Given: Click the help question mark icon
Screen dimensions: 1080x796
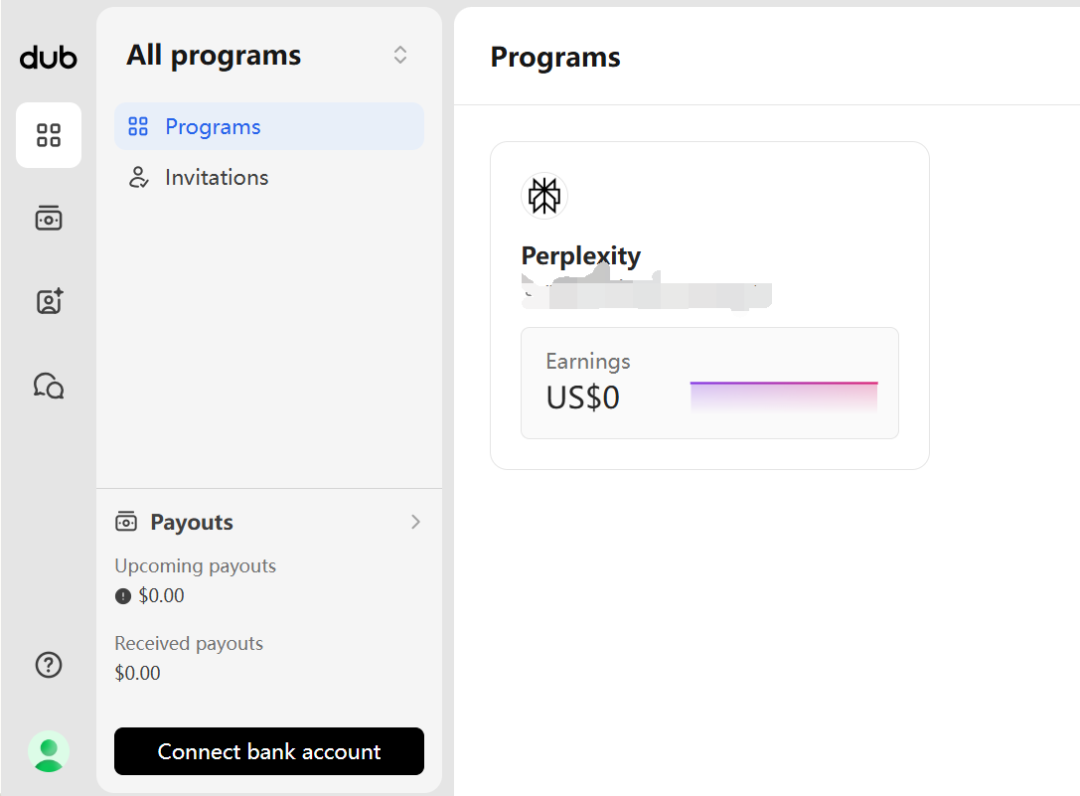Looking at the screenshot, I should (48, 665).
